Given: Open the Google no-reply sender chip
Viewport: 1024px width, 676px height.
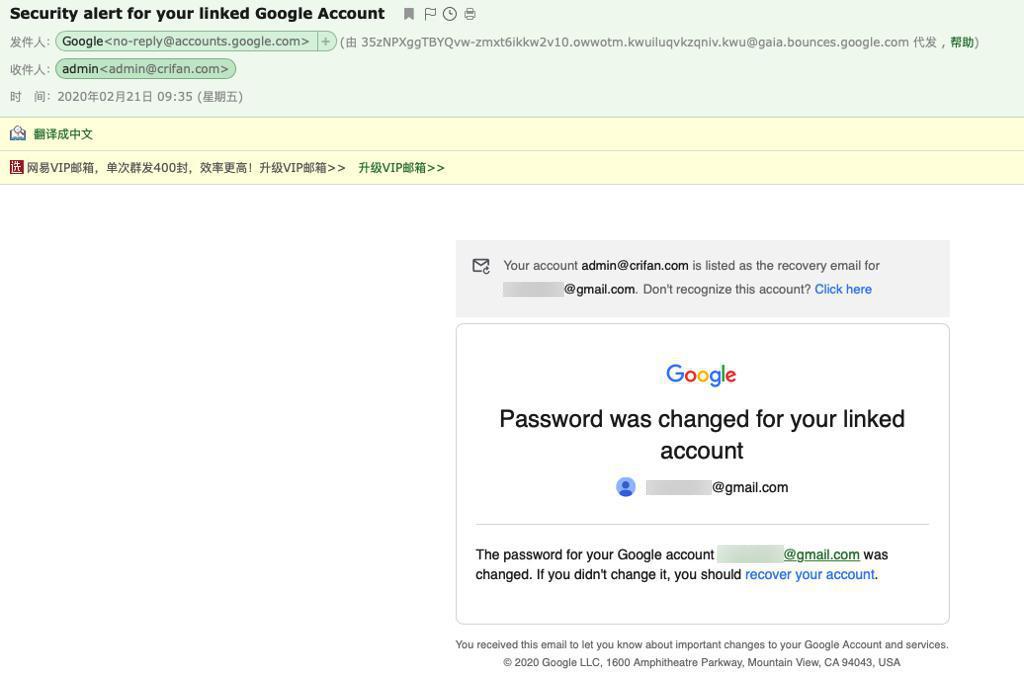Looking at the screenshot, I should (186, 42).
